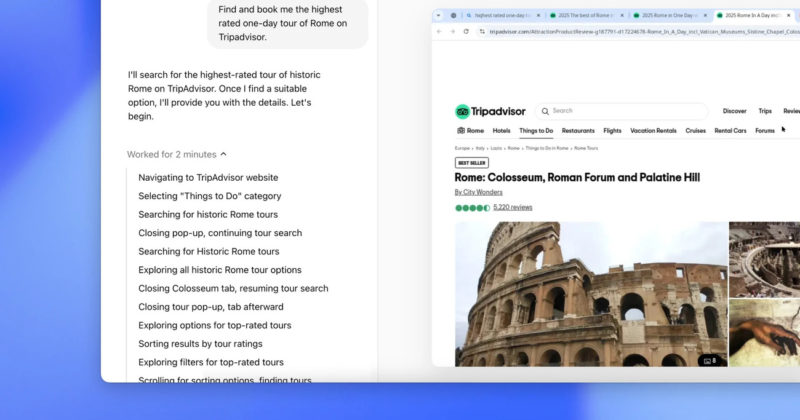Viewport: 800px width, 420px height.
Task: Close the "2025 Rome In A Day" tab
Action: pyautogui.click(x=794, y=15)
